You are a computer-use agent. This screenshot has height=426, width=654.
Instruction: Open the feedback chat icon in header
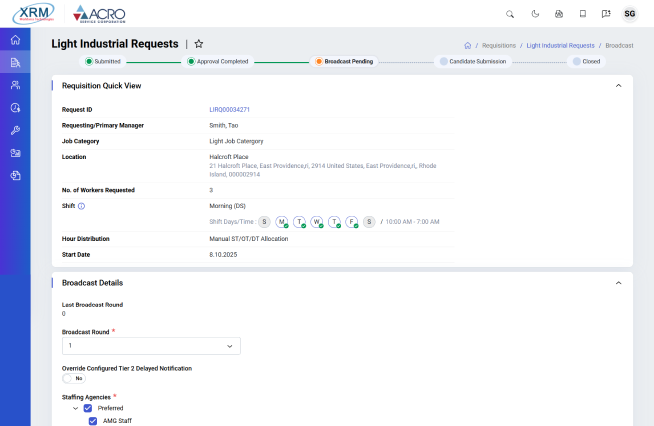[606, 14]
